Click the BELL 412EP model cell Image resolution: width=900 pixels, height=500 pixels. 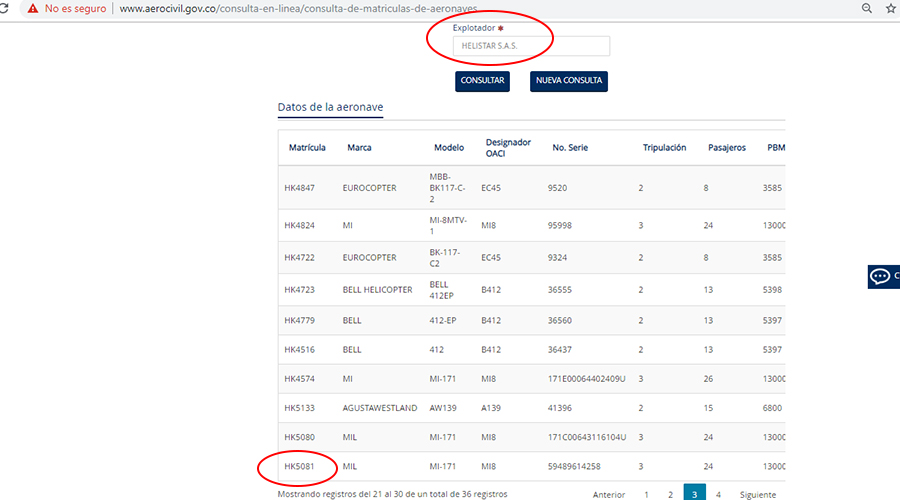pos(441,290)
